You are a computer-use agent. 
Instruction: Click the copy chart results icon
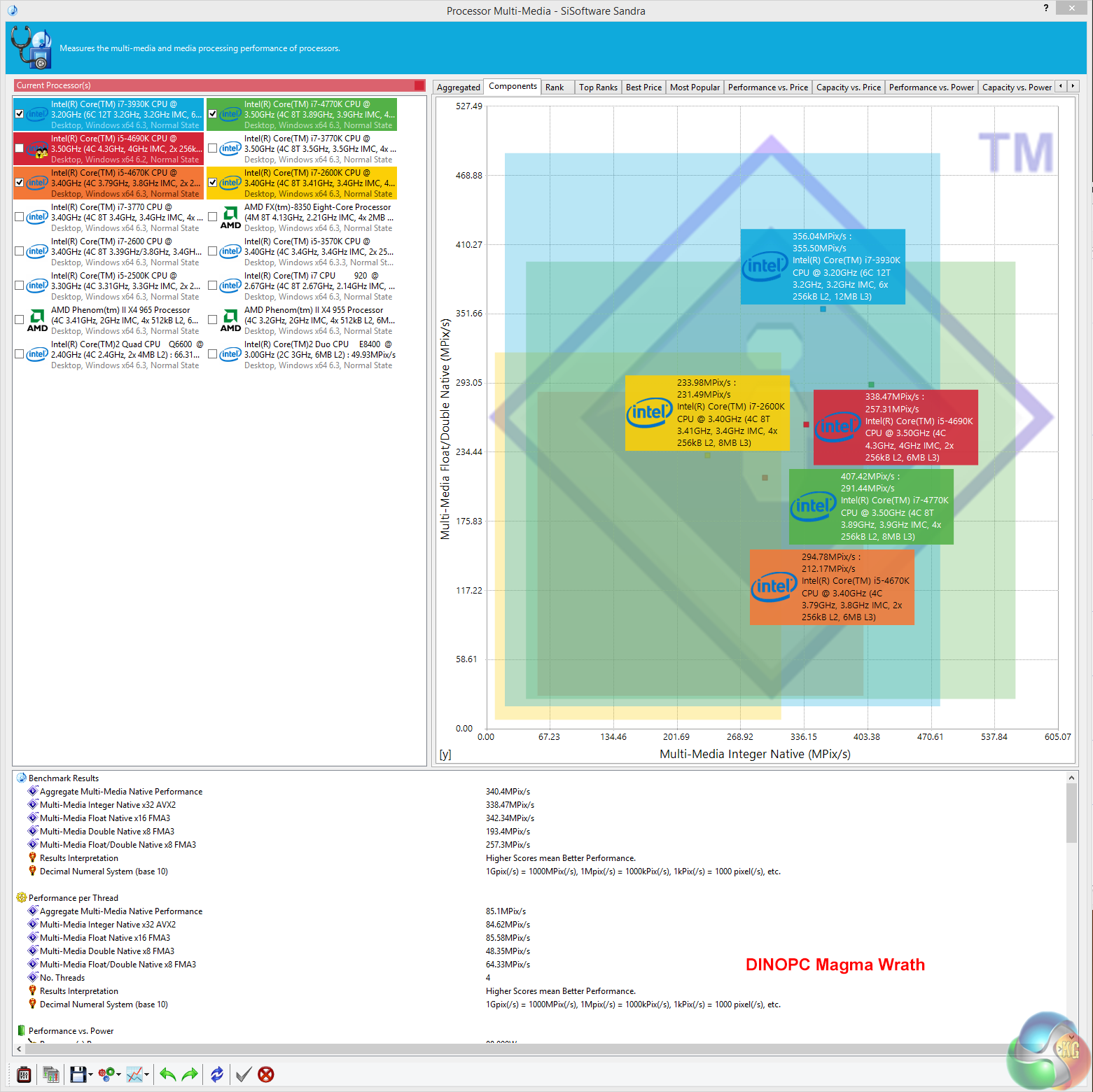pos(50,1074)
